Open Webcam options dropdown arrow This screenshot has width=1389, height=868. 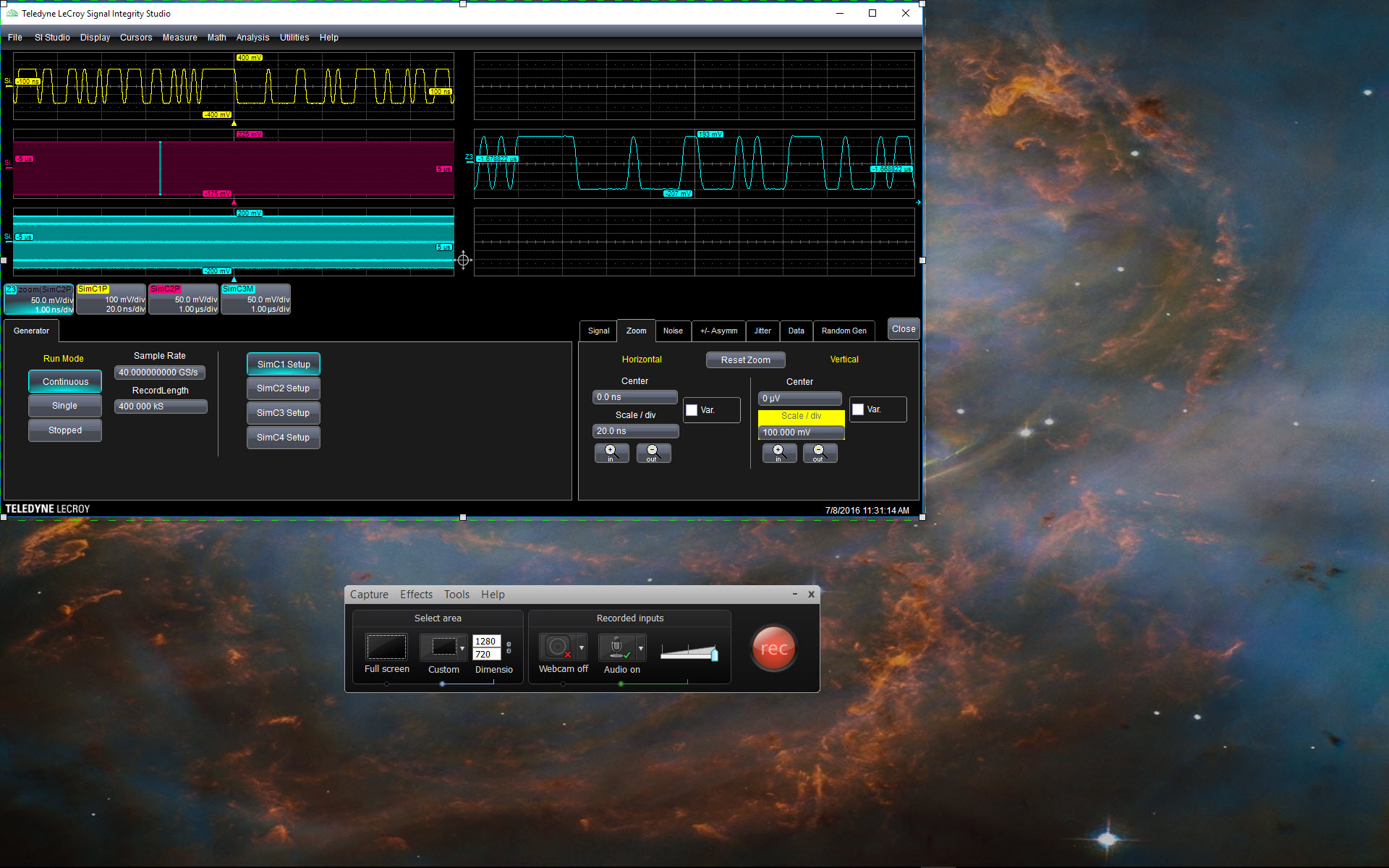tap(582, 648)
